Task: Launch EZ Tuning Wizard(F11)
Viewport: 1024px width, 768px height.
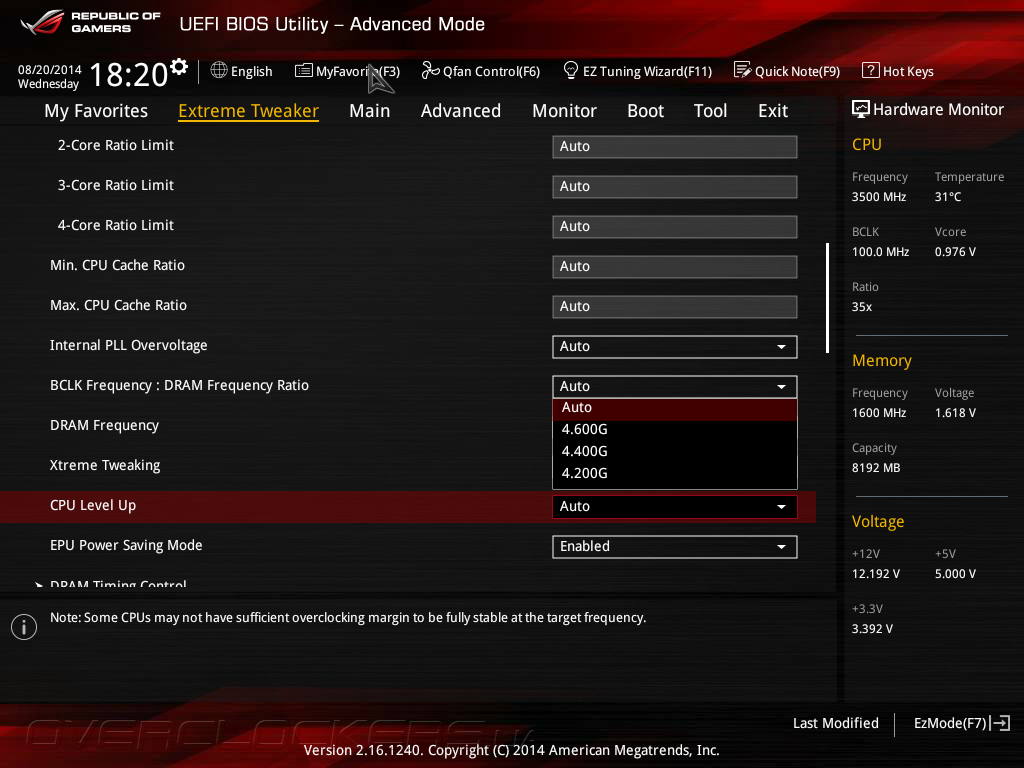Action: tap(637, 71)
